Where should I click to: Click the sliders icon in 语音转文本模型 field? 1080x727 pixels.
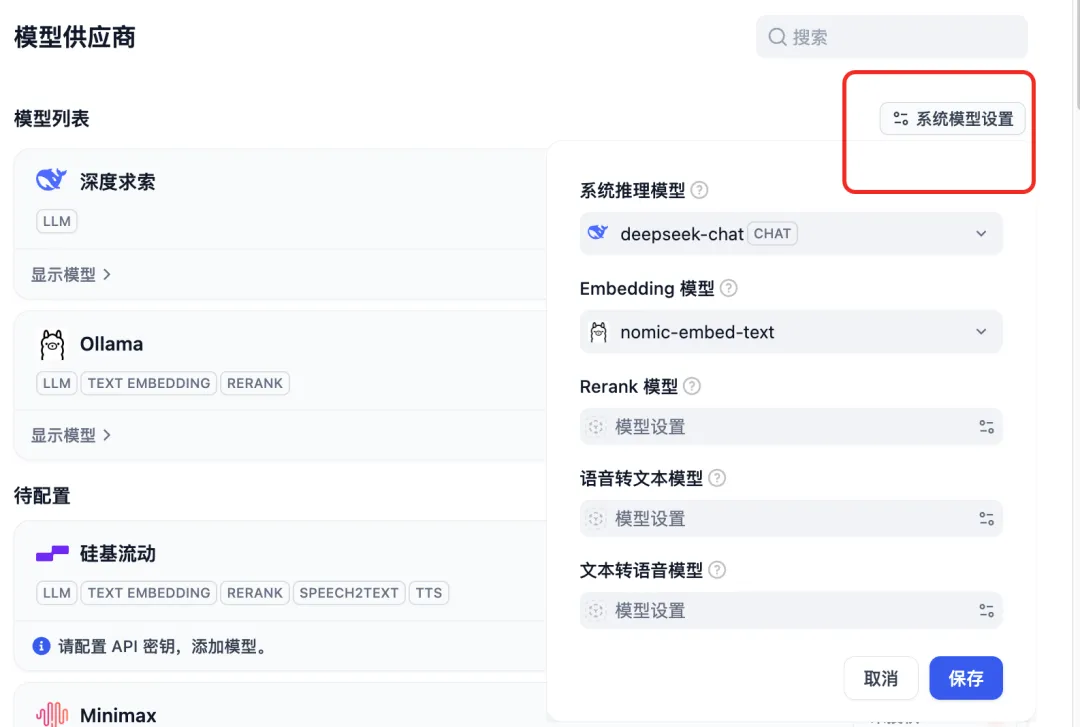pos(986,519)
